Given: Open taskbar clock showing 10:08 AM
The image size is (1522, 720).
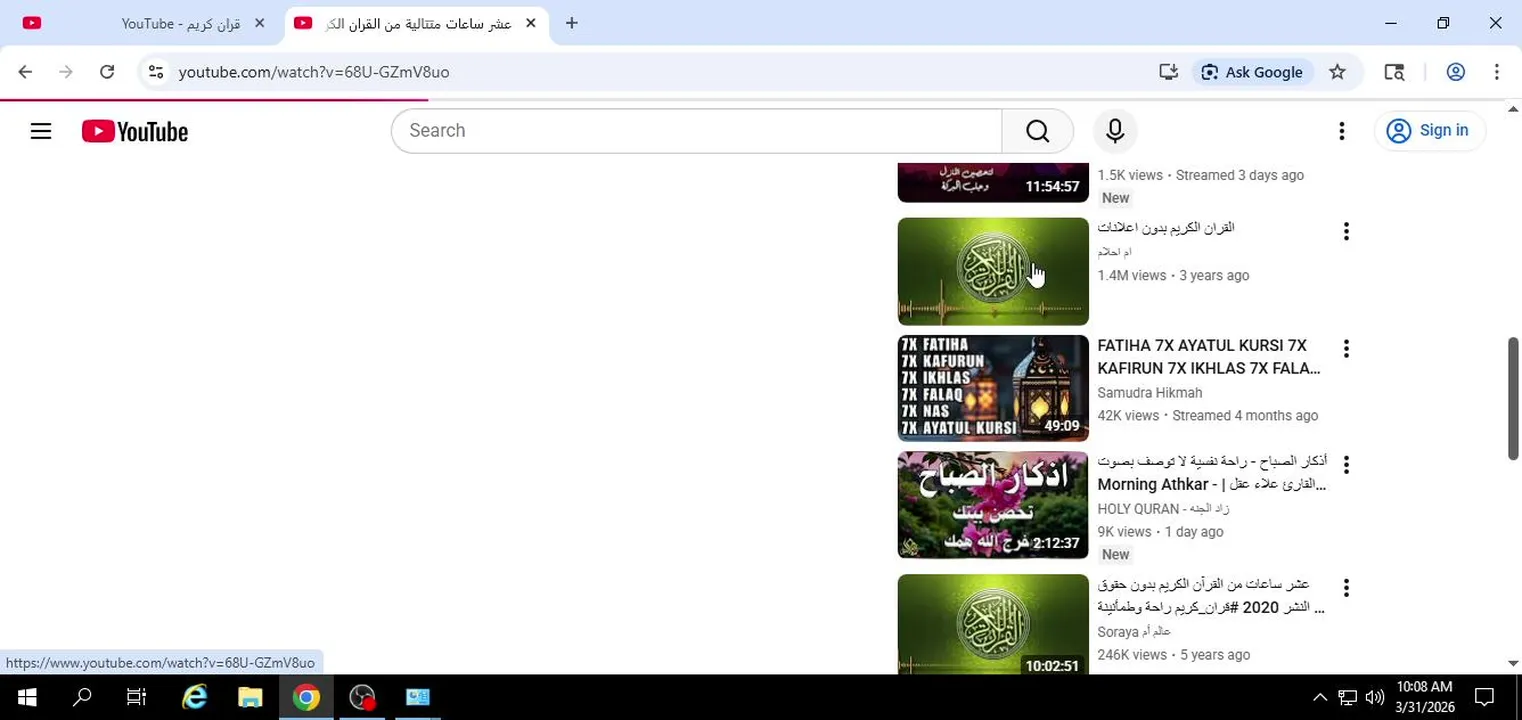Looking at the screenshot, I should click(x=1426, y=697).
